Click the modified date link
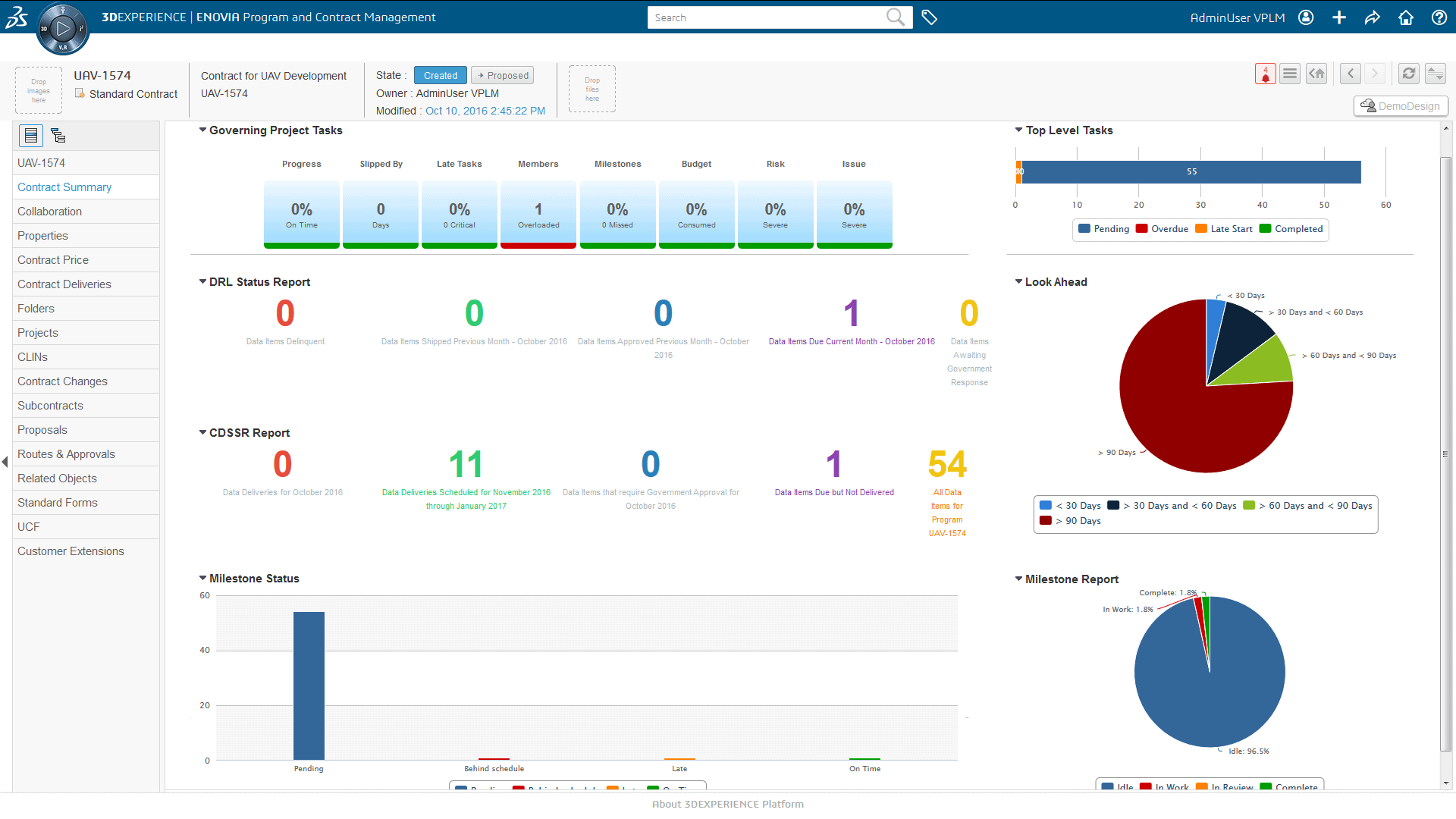1456x819 pixels. pyautogui.click(x=485, y=111)
